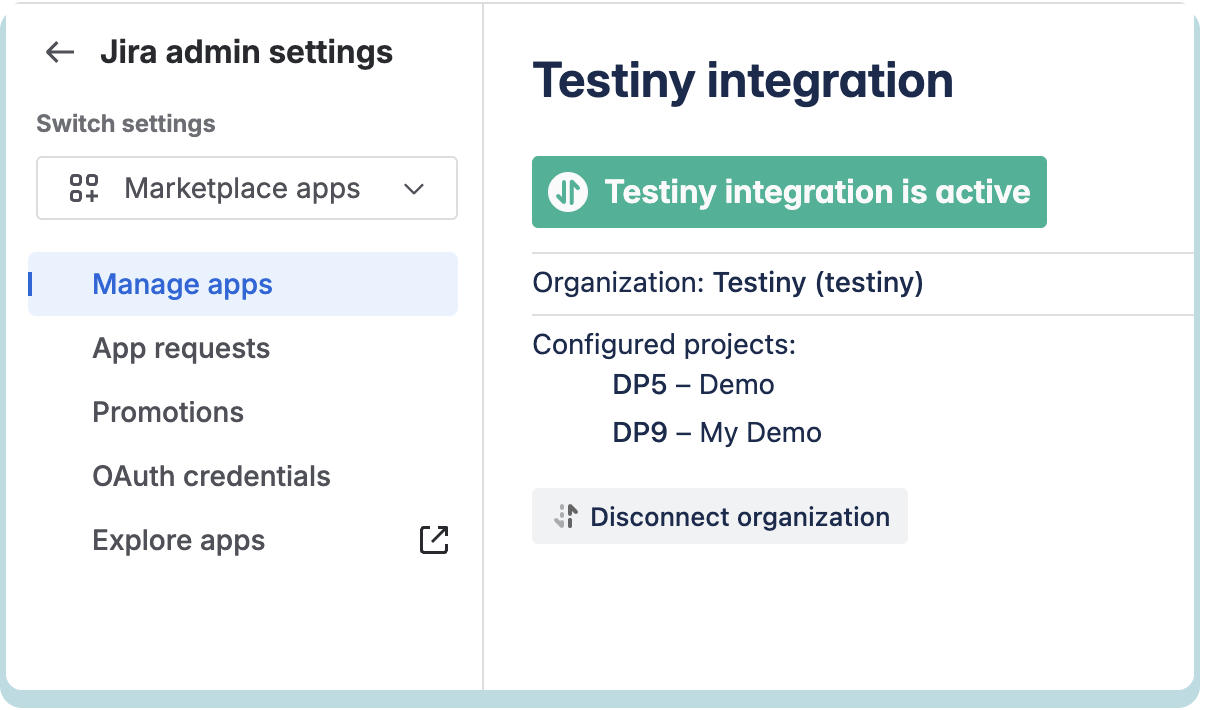Image resolution: width=1226 pixels, height=710 pixels.
Task: Select project DP5 – Demo
Action: 693,384
